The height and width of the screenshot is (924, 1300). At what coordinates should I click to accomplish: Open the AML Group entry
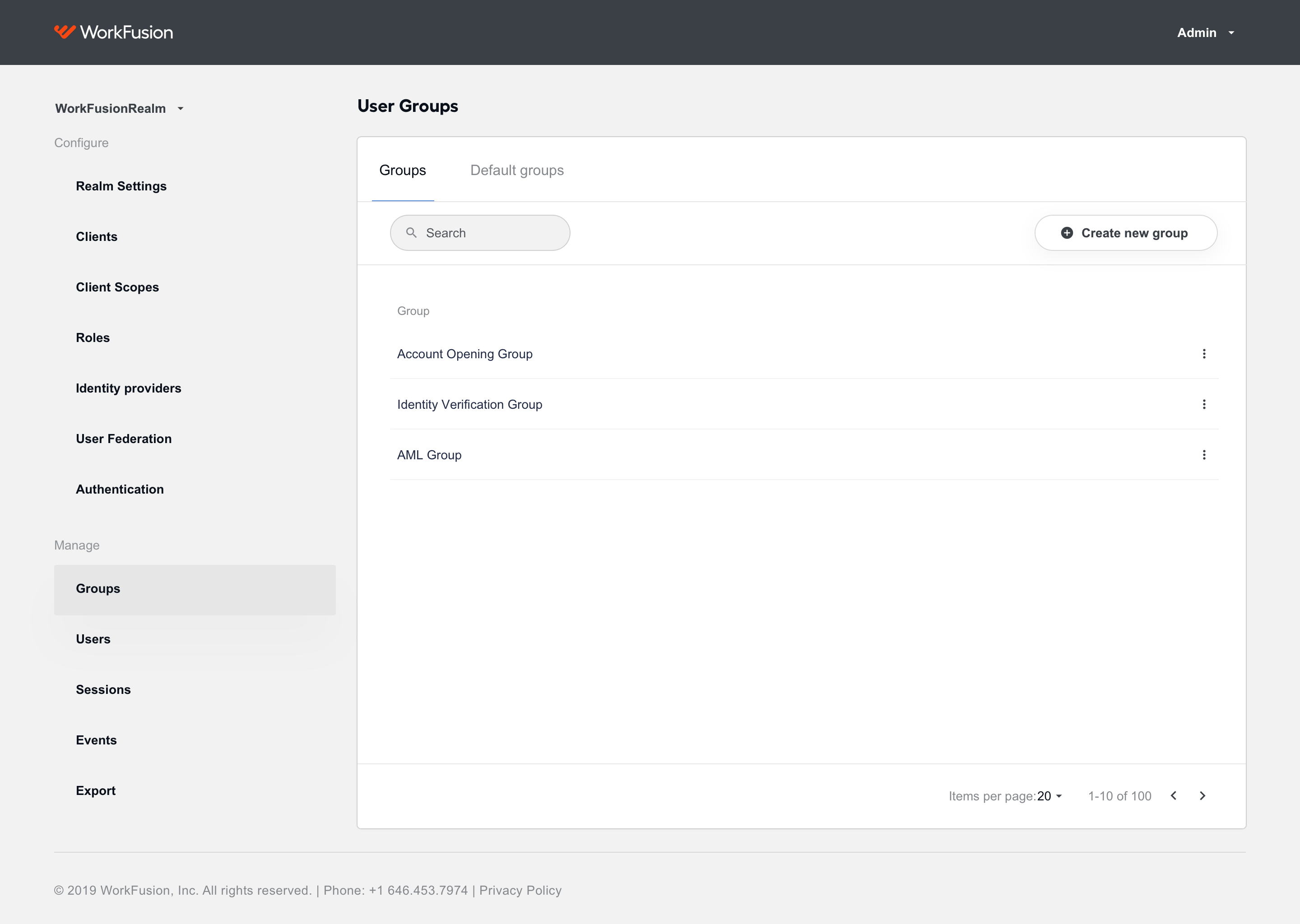click(x=429, y=455)
